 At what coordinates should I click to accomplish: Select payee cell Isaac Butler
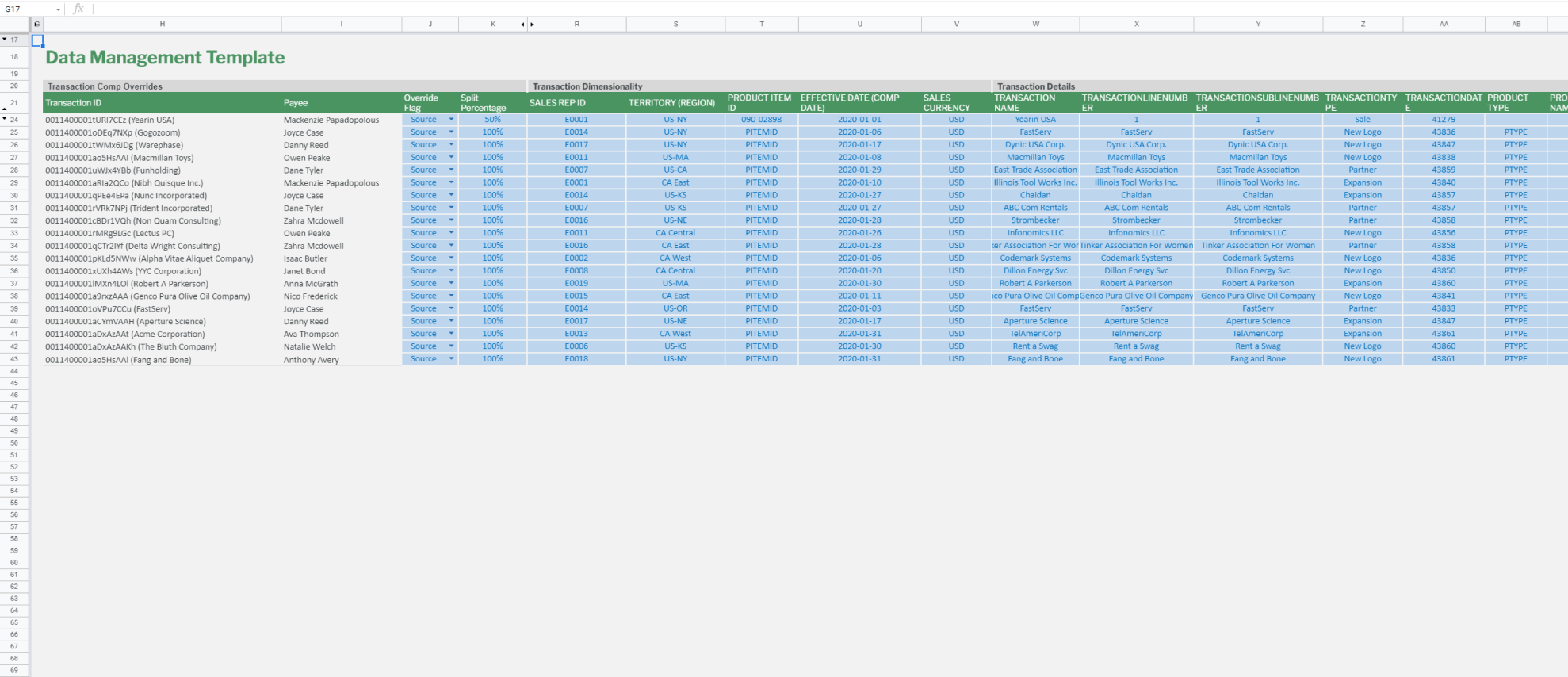342,258
